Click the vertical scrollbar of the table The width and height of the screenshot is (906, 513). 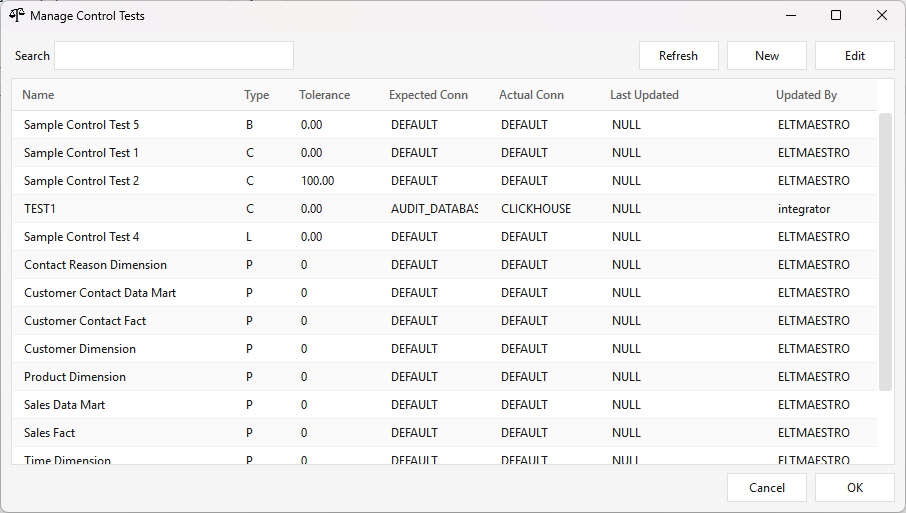coord(885,252)
